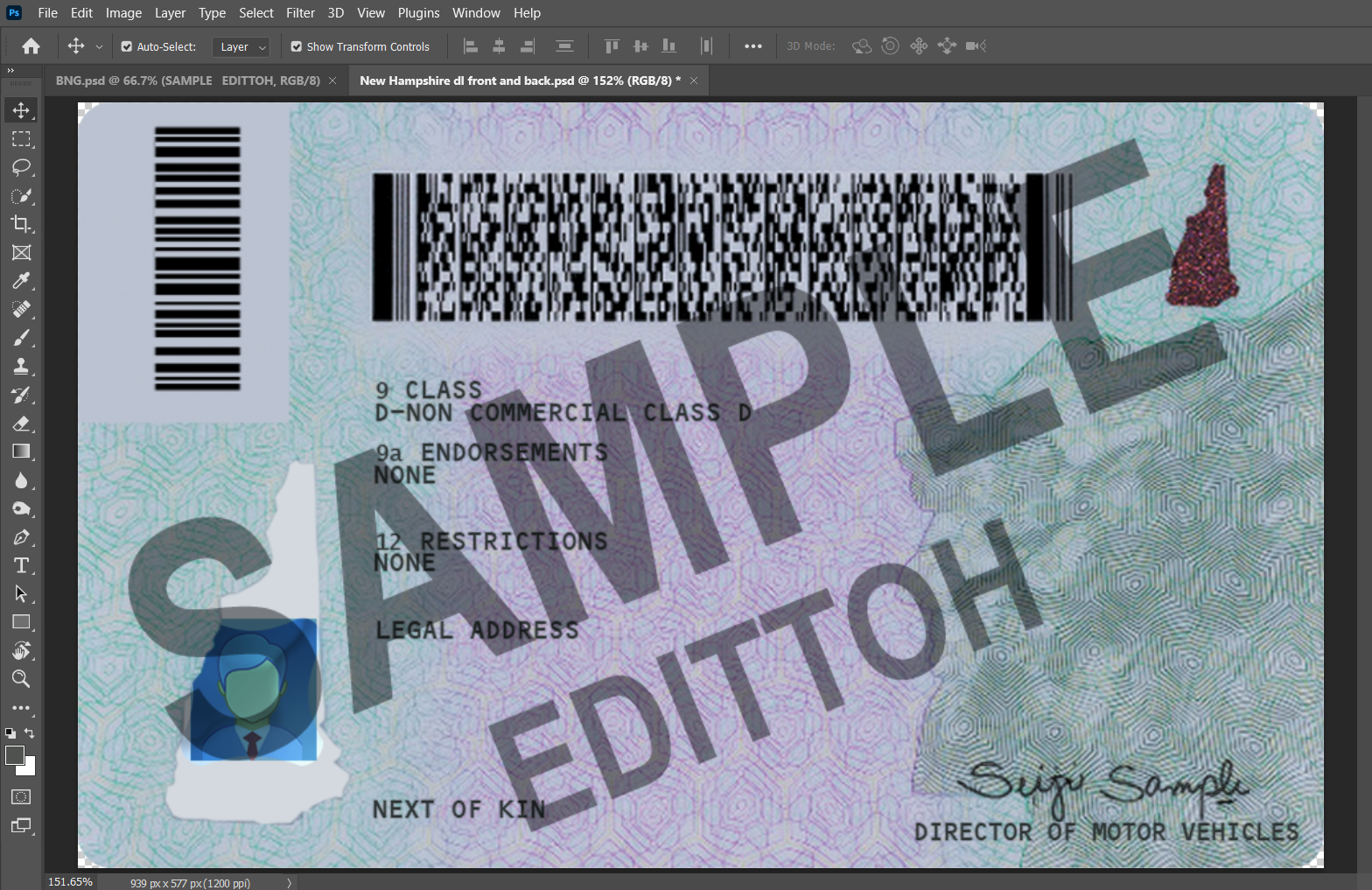Open the Layer menu
This screenshot has height=890, width=1372.
pyautogui.click(x=170, y=13)
